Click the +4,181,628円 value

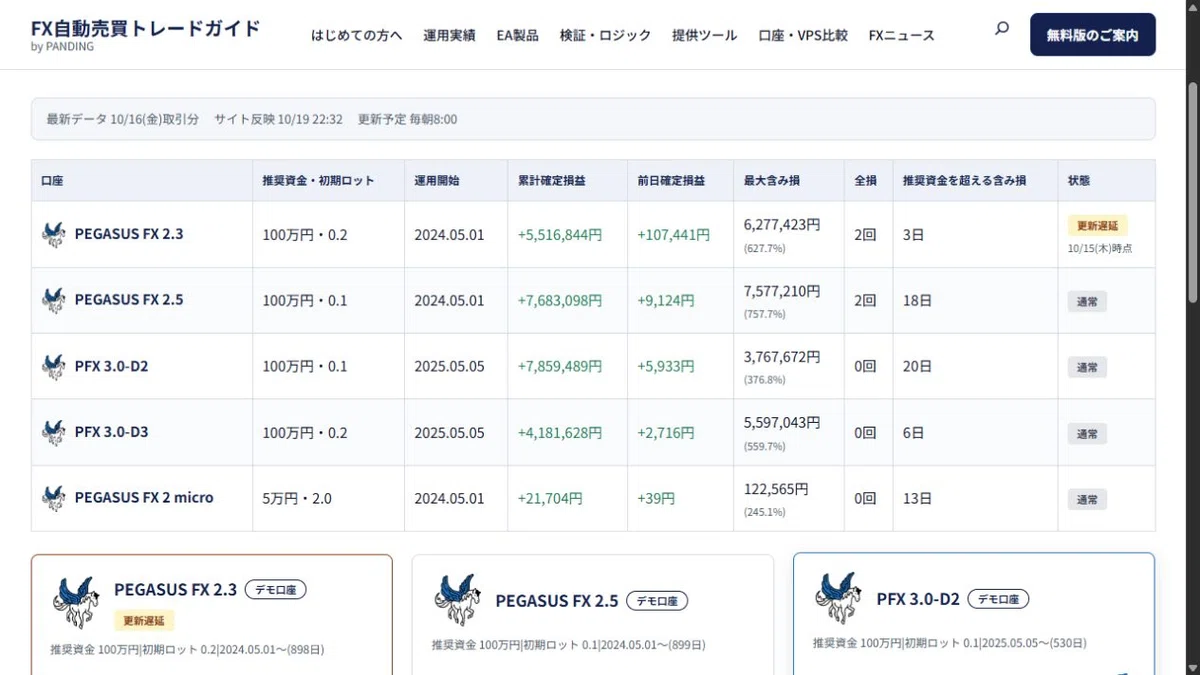(x=560, y=433)
